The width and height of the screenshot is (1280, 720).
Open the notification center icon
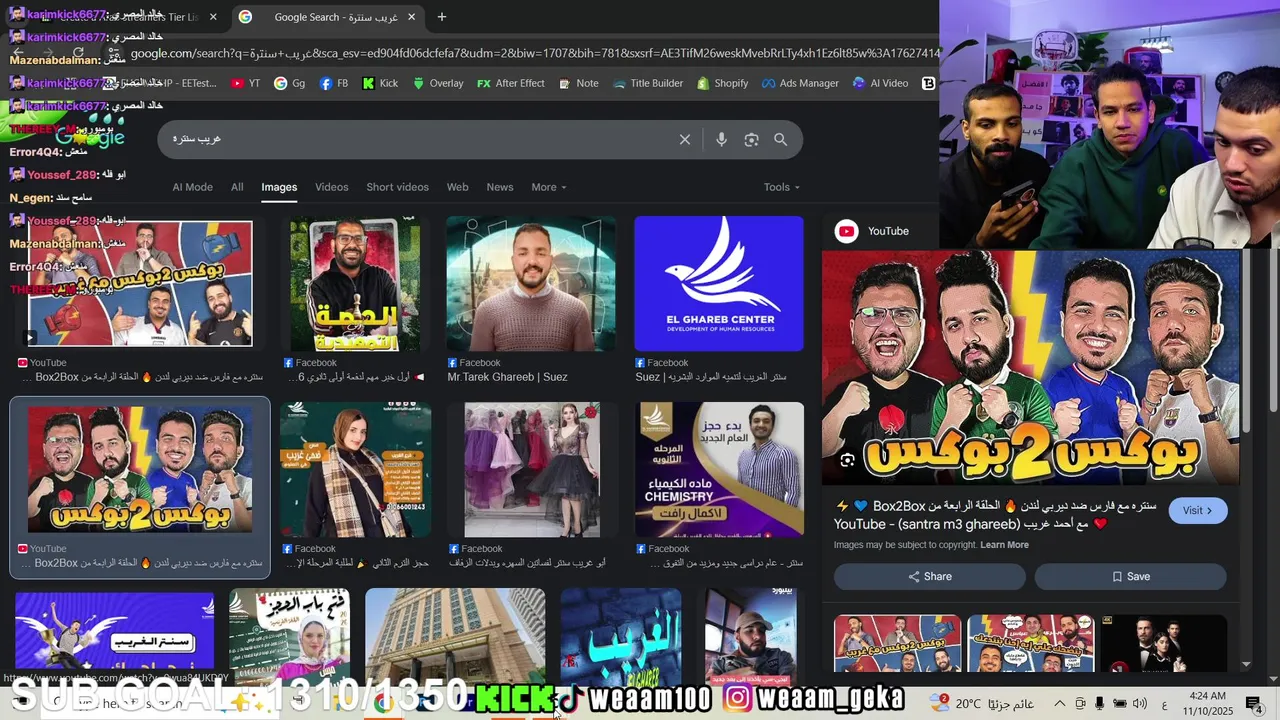point(1254,703)
